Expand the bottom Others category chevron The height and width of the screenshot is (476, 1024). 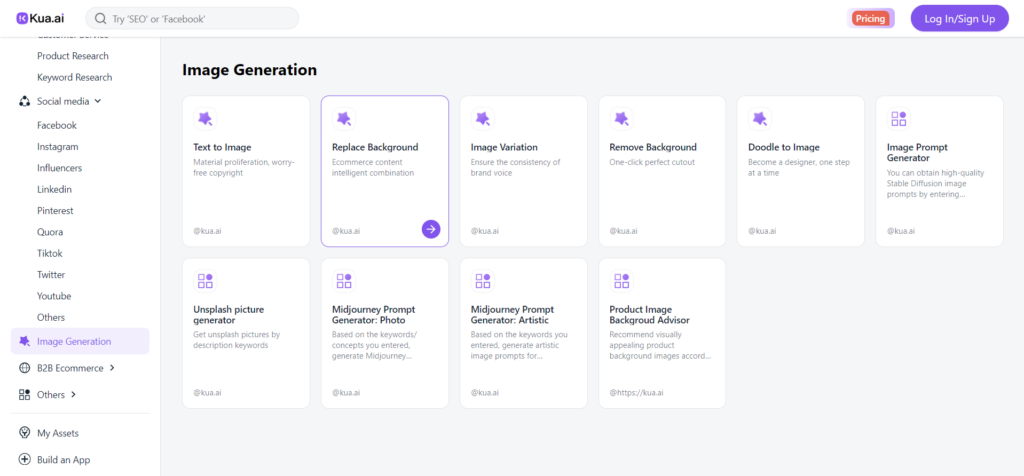pyautogui.click(x=73, y=394)
